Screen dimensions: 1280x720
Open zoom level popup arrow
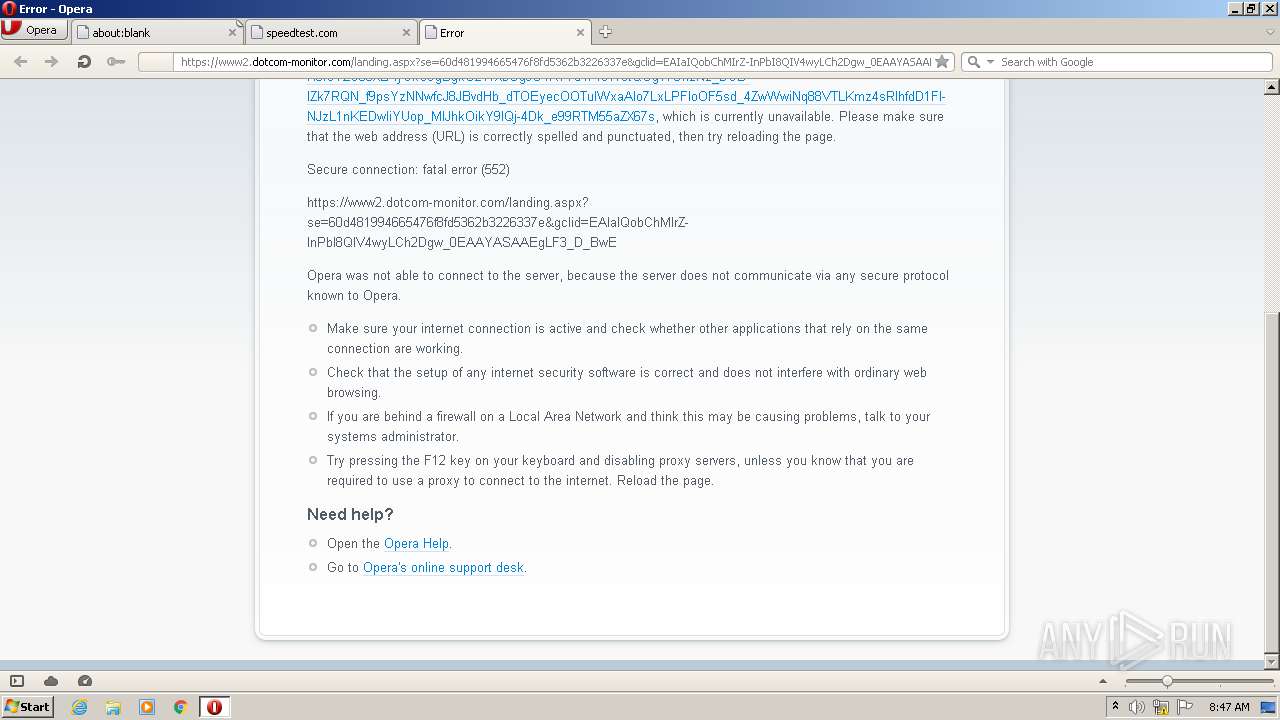[1103, 681]
